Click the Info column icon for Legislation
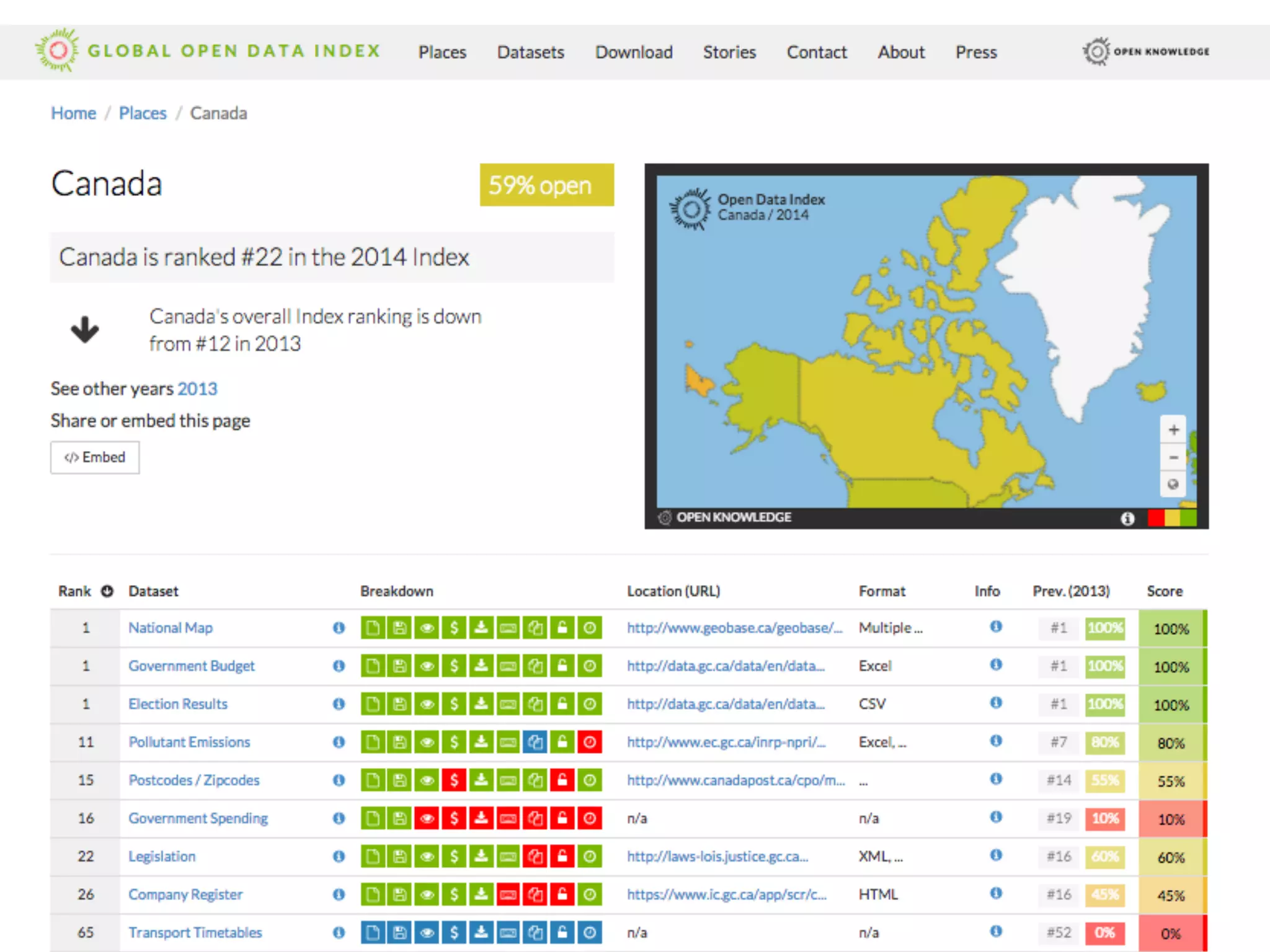 (x=996, y=855)
